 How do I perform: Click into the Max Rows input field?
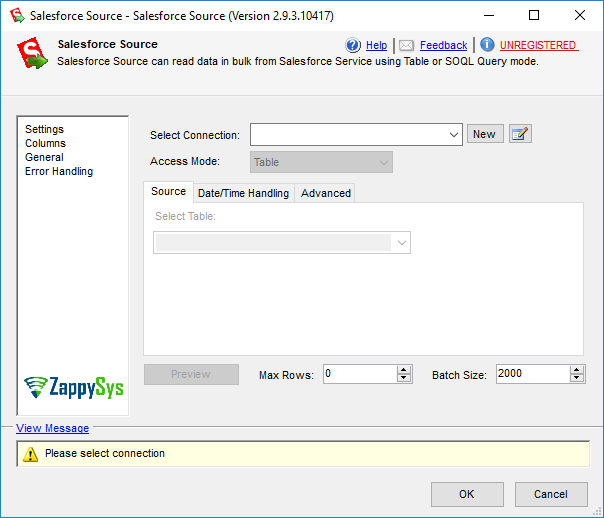[360, 374]
